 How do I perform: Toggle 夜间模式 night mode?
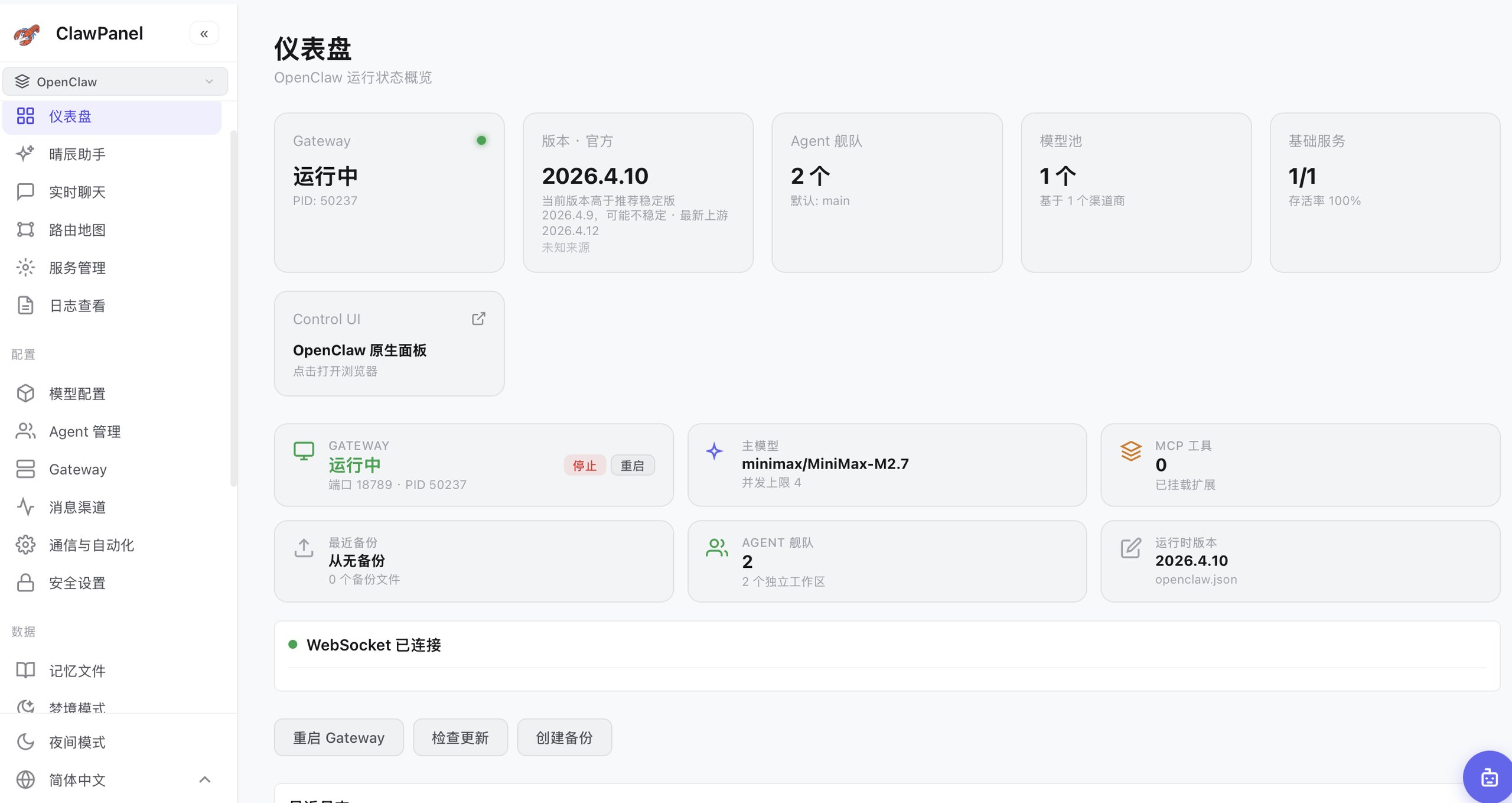(x=77, y=742)
